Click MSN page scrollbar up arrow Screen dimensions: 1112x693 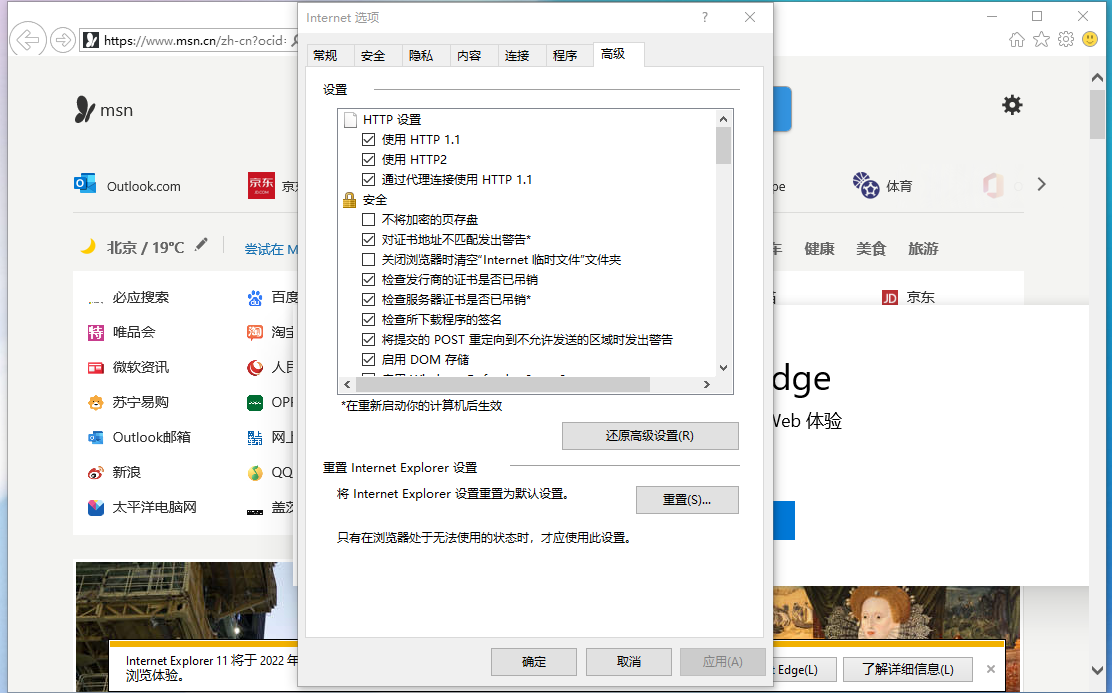(x=1097, y=77)
